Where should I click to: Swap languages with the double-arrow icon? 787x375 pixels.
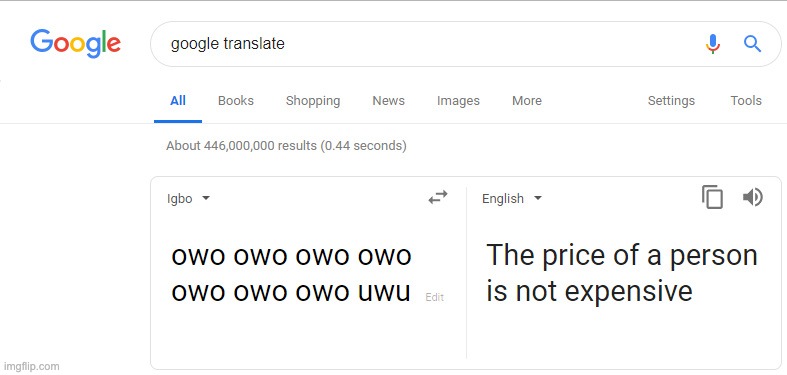click(x=438, y=197)
